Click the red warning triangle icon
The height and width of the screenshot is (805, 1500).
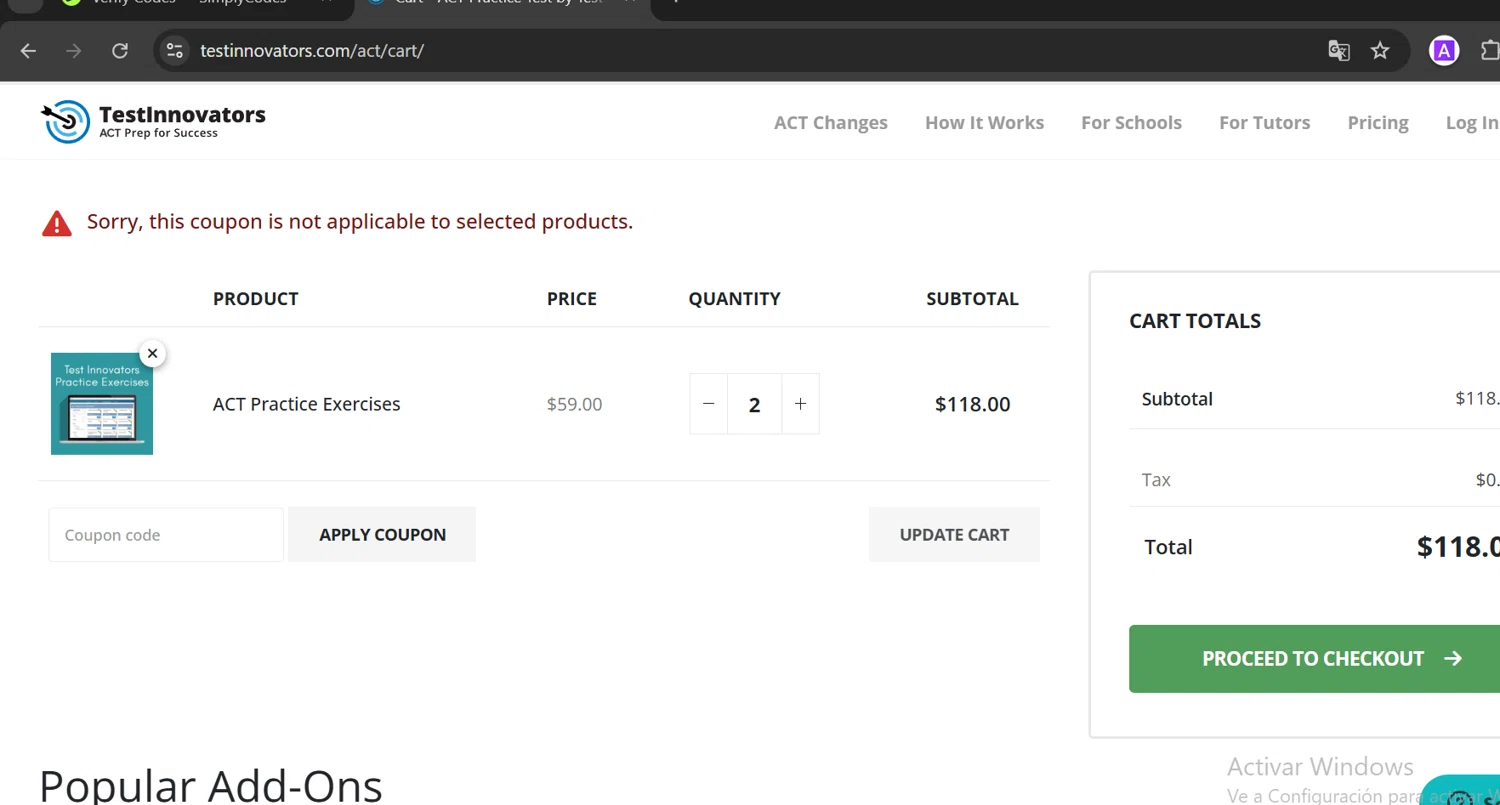pyautogui.click(x=57, y=223)
